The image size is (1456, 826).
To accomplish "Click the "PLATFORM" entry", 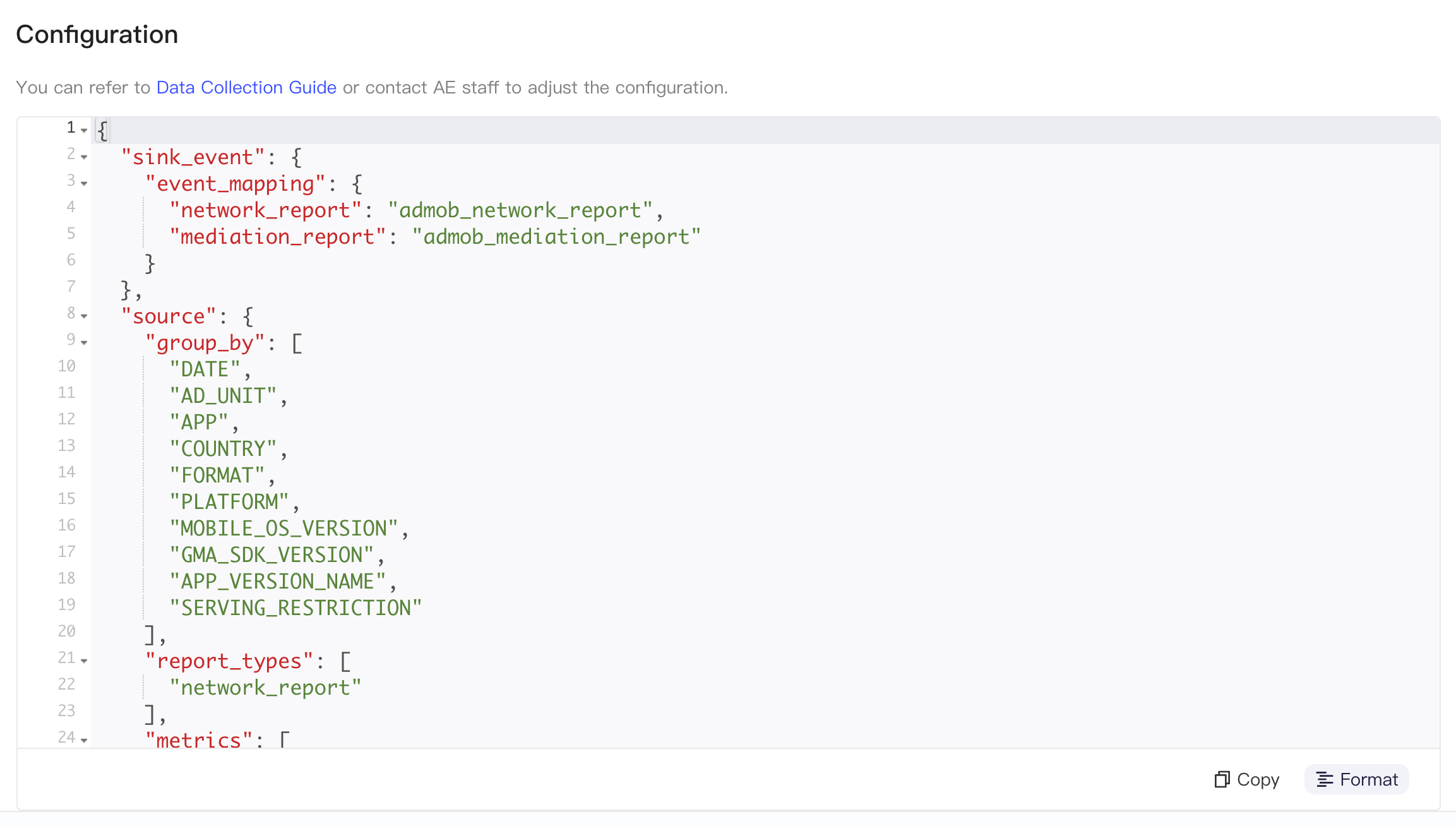I will (229, 502).
